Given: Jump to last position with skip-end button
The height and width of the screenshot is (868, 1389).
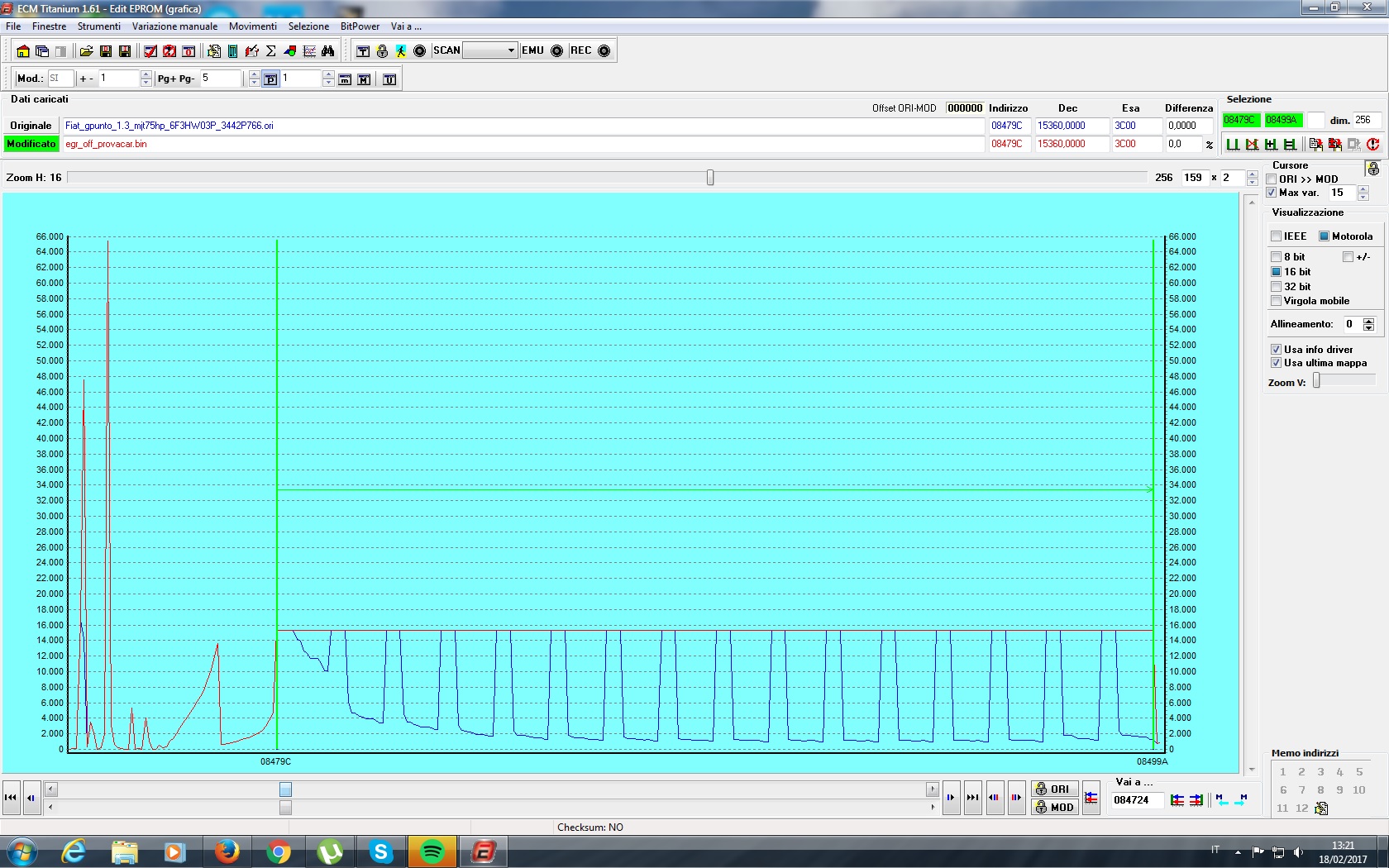Looking at the screenshot, I should 973,798.
